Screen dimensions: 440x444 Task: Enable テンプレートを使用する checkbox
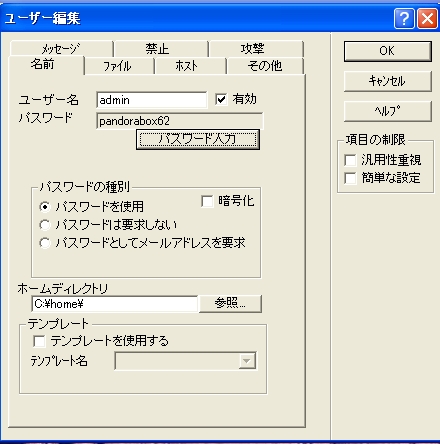point(39,341)
